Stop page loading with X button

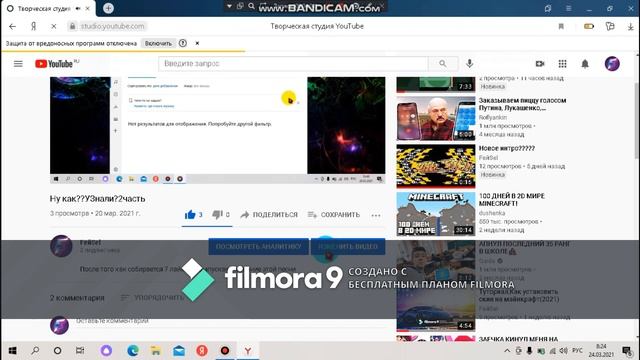click(53, 26)
